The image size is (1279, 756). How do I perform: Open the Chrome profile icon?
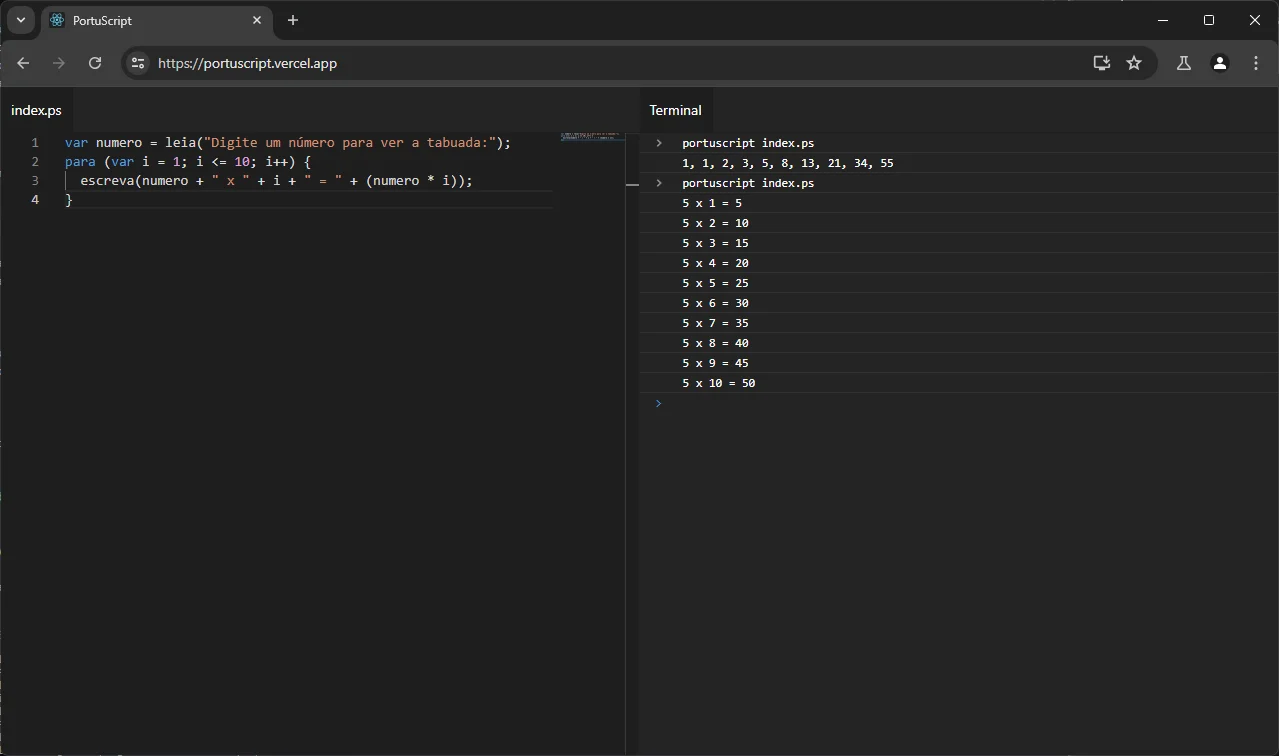coord(1220,63)
